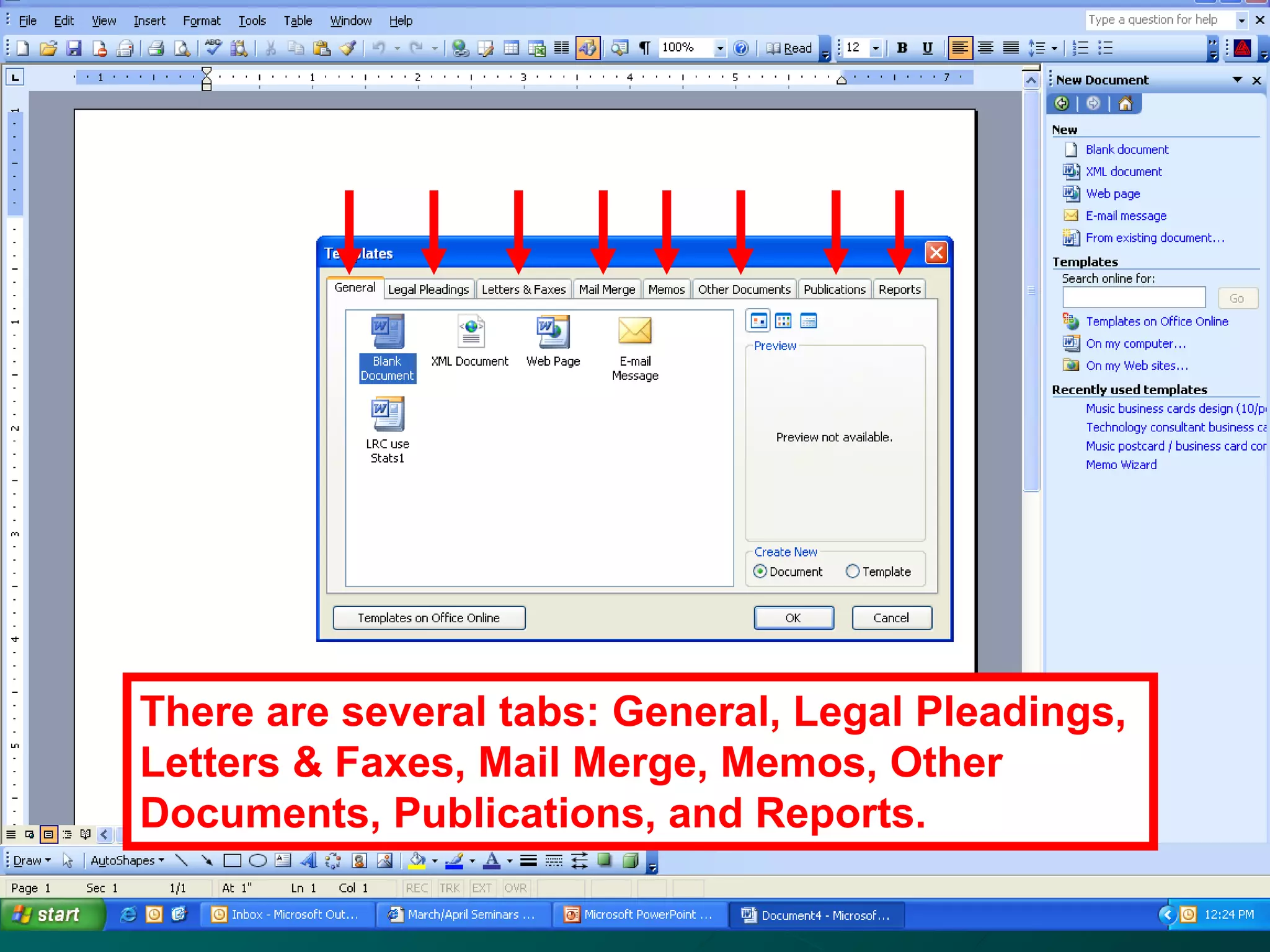
Task: Click the New Blank Document toolbar icon
Action: click(23, 48)
